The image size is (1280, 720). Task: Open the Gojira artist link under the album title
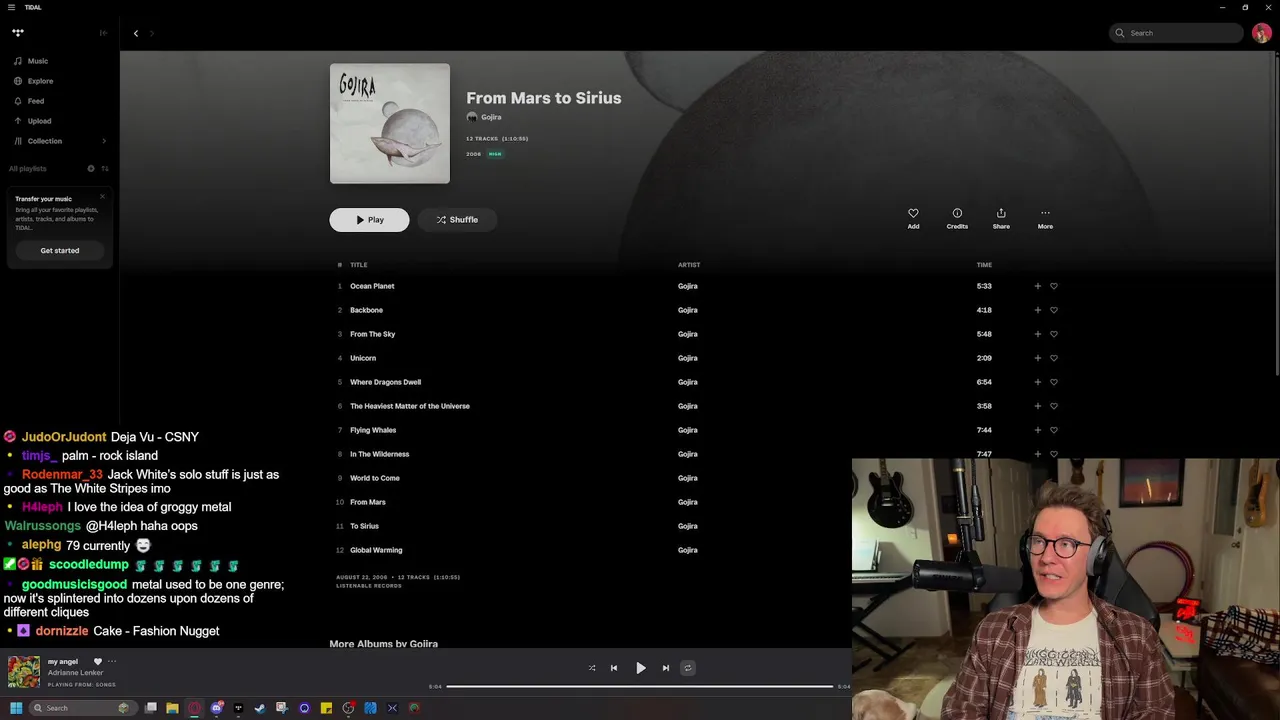(x=491, y=117)
